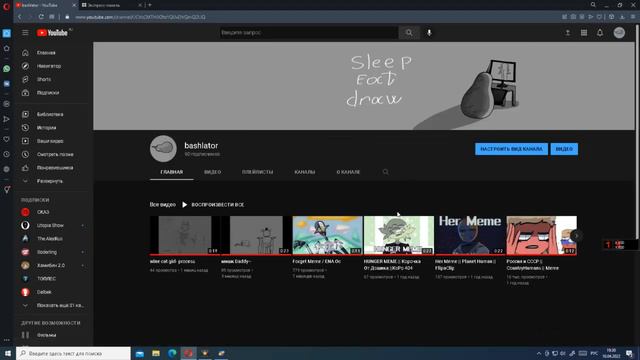The width and height of the screenshot is (640, 360).
Task: Click НАСТРОИТЬ ВИД КАНАЛА button
Action: click(x=511, y=149)
